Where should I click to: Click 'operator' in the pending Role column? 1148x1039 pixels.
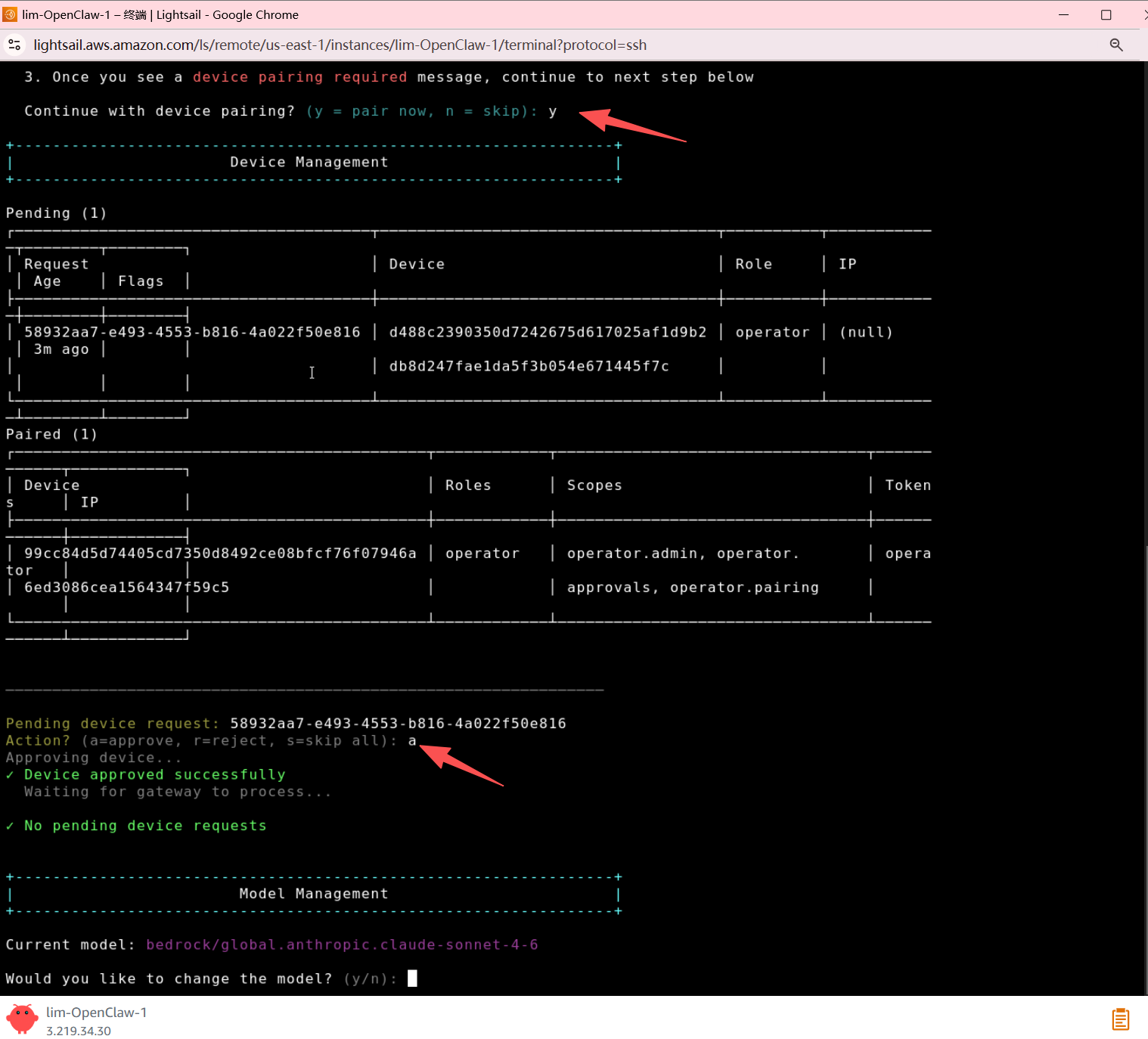coord(772,332)
